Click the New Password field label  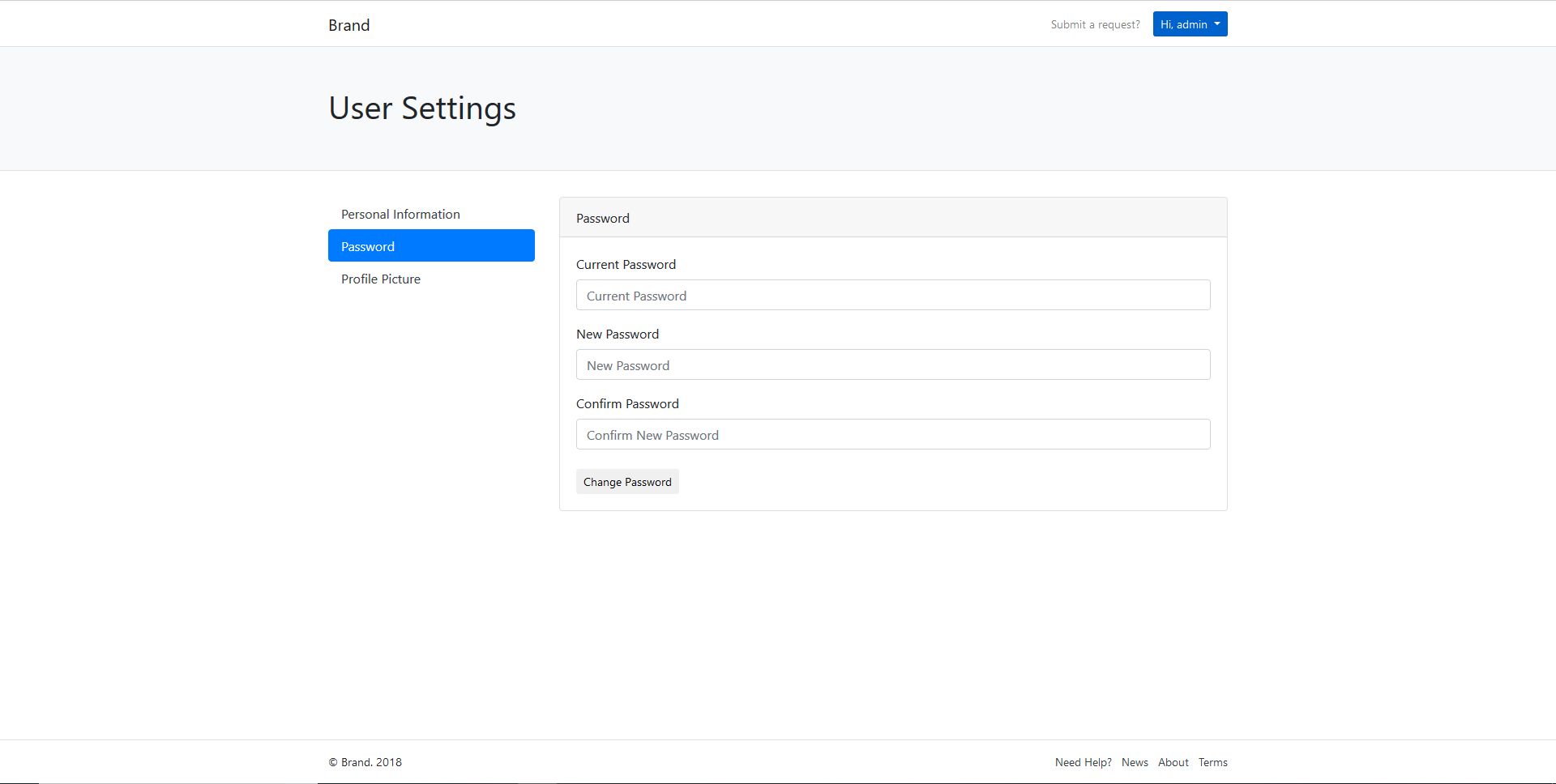pyautogui.click(x=617, y=334)
